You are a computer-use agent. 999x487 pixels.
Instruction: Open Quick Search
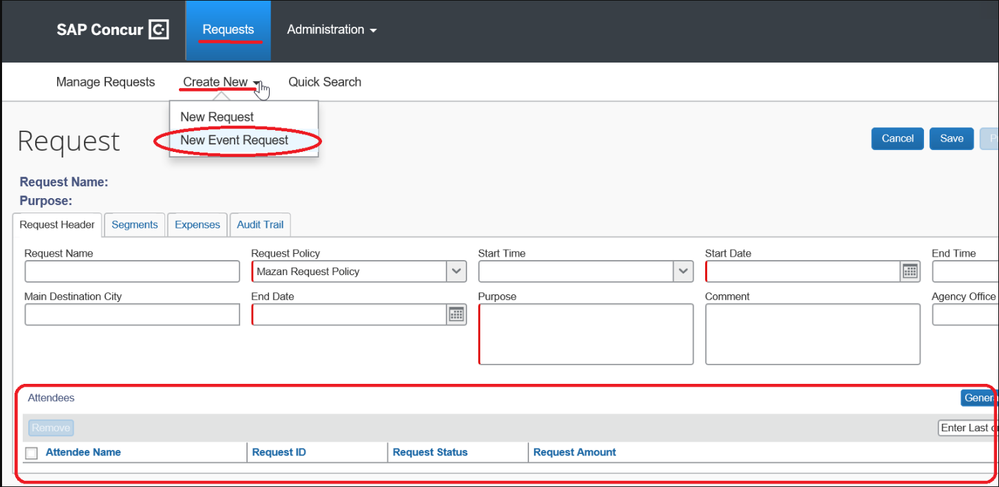click(325, 82)
